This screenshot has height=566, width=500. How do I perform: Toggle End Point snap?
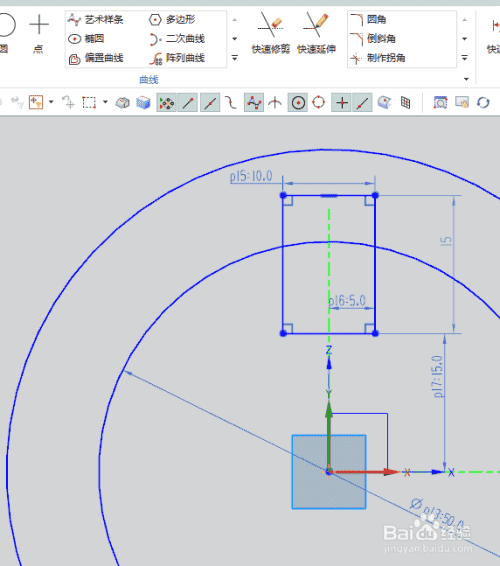click(x=188, y=103)
